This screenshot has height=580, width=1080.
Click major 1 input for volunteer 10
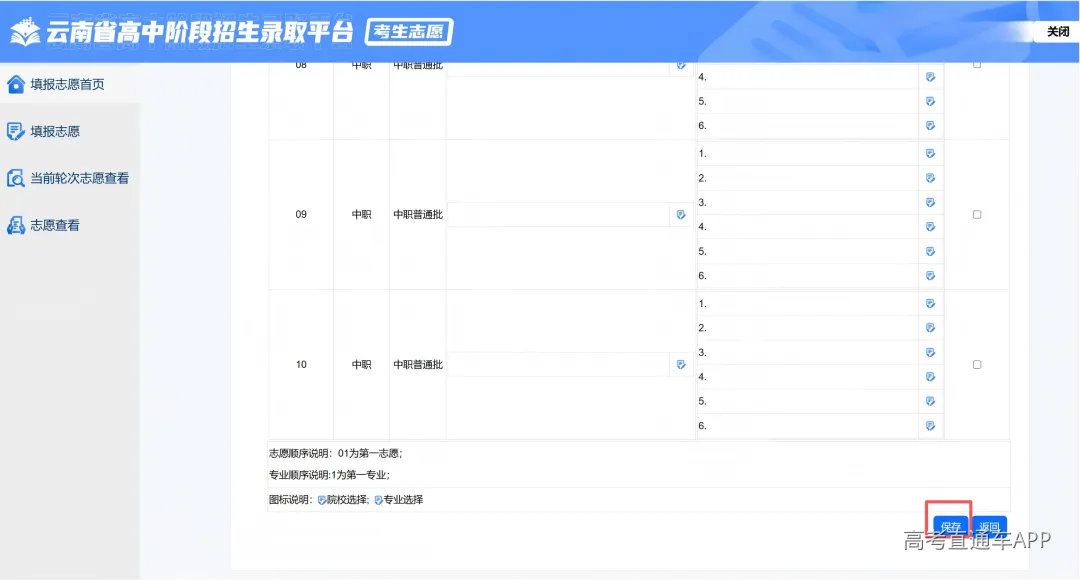(807, 304)
